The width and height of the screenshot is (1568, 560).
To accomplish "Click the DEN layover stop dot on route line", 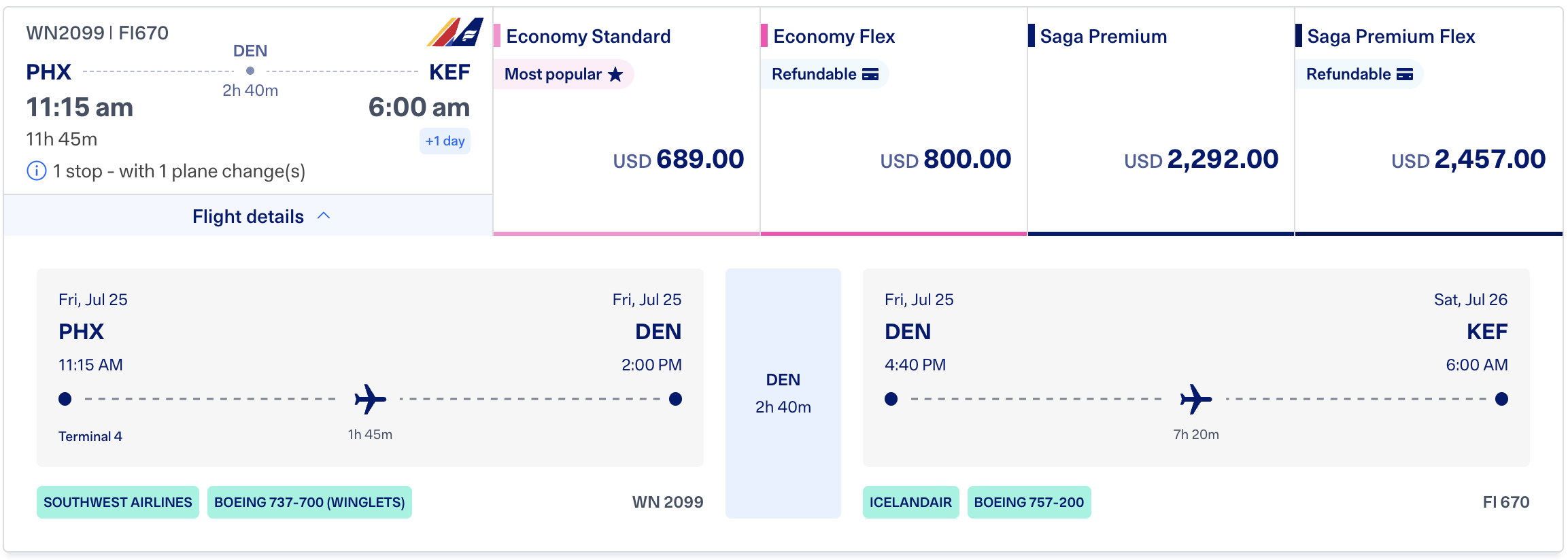I will [x=250, y=69].
